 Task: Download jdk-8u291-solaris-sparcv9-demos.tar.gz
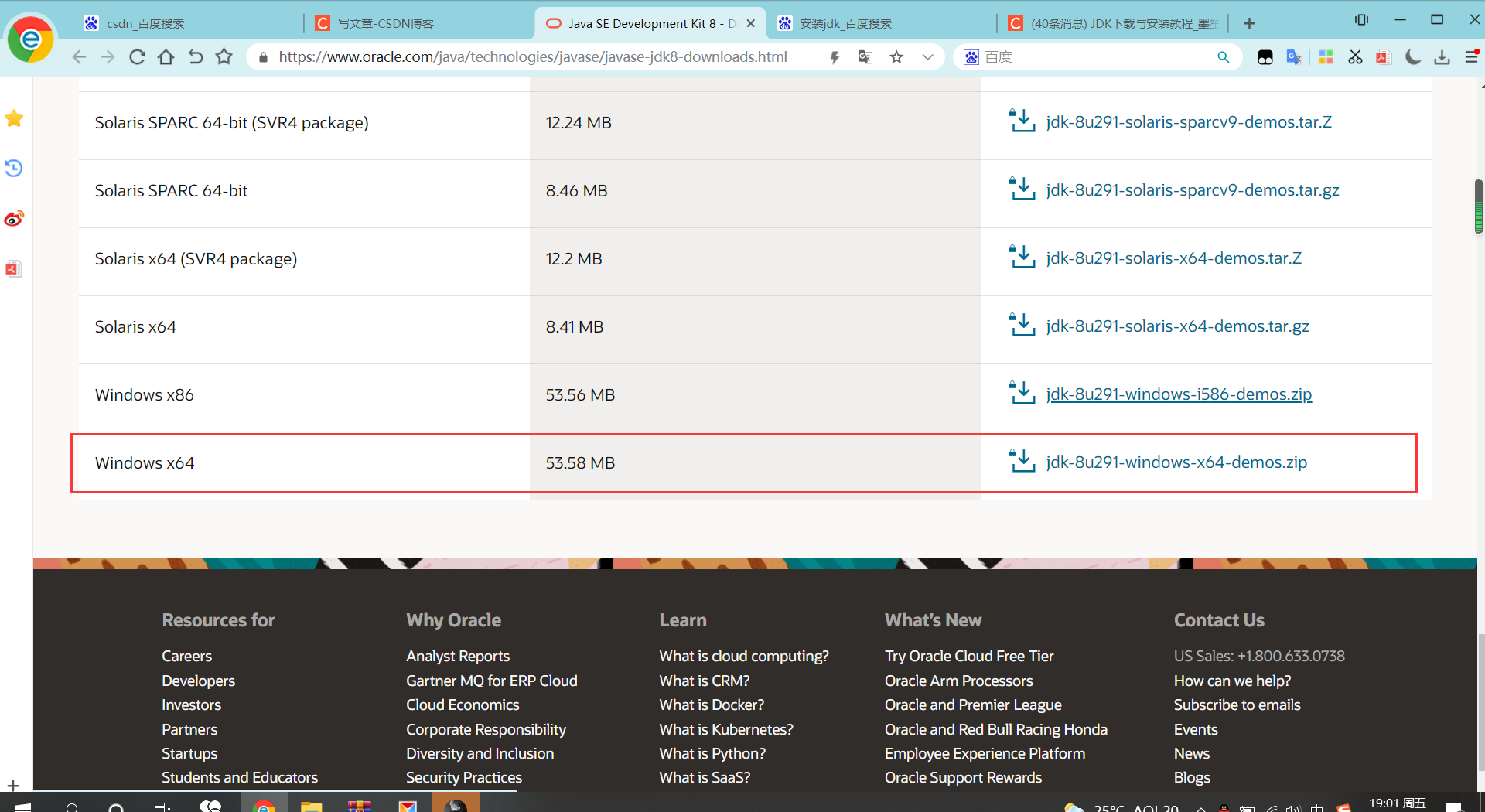point(1193,190)
